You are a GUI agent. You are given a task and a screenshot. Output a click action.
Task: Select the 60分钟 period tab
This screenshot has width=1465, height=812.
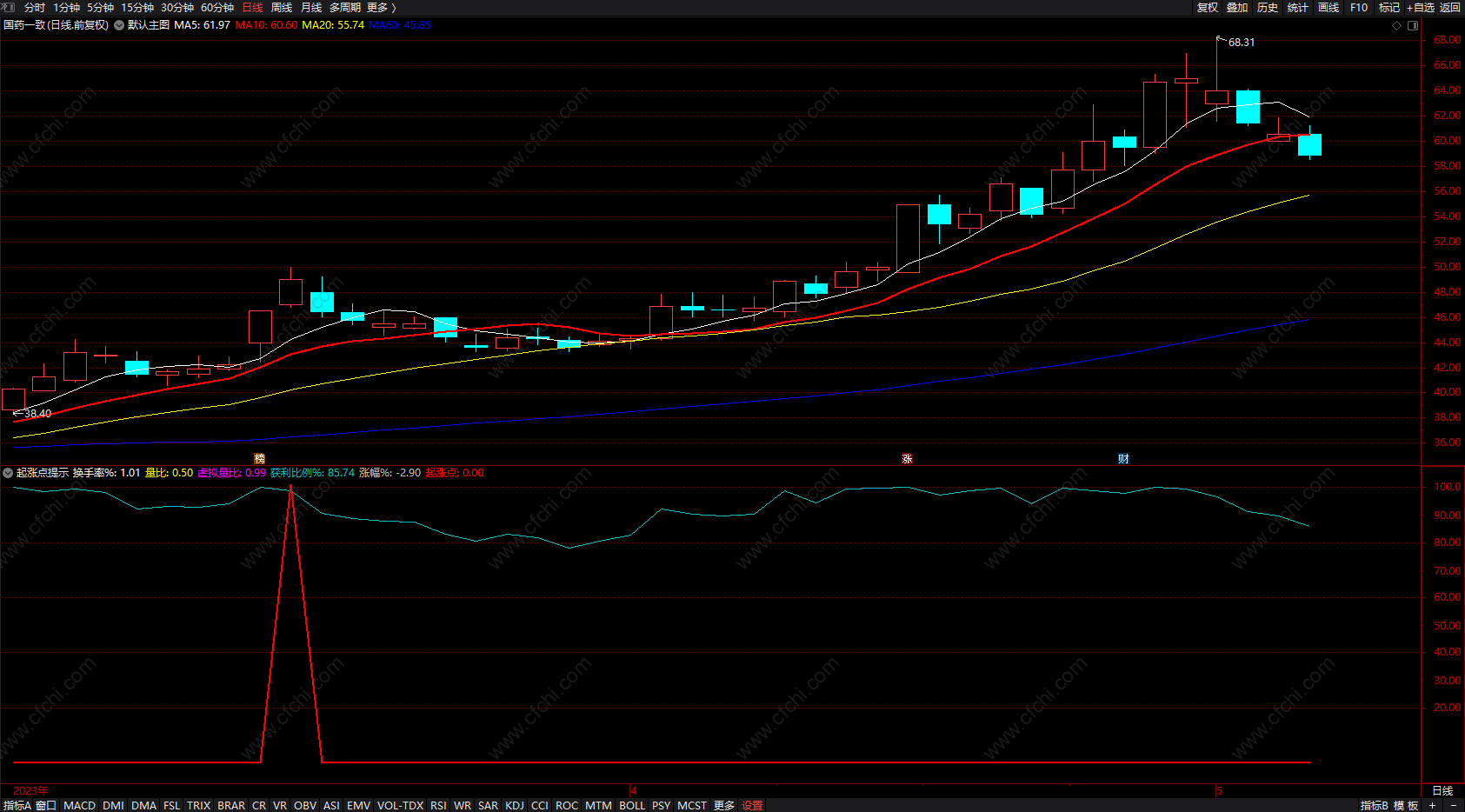pyautogui.click(x=217, y=7)
